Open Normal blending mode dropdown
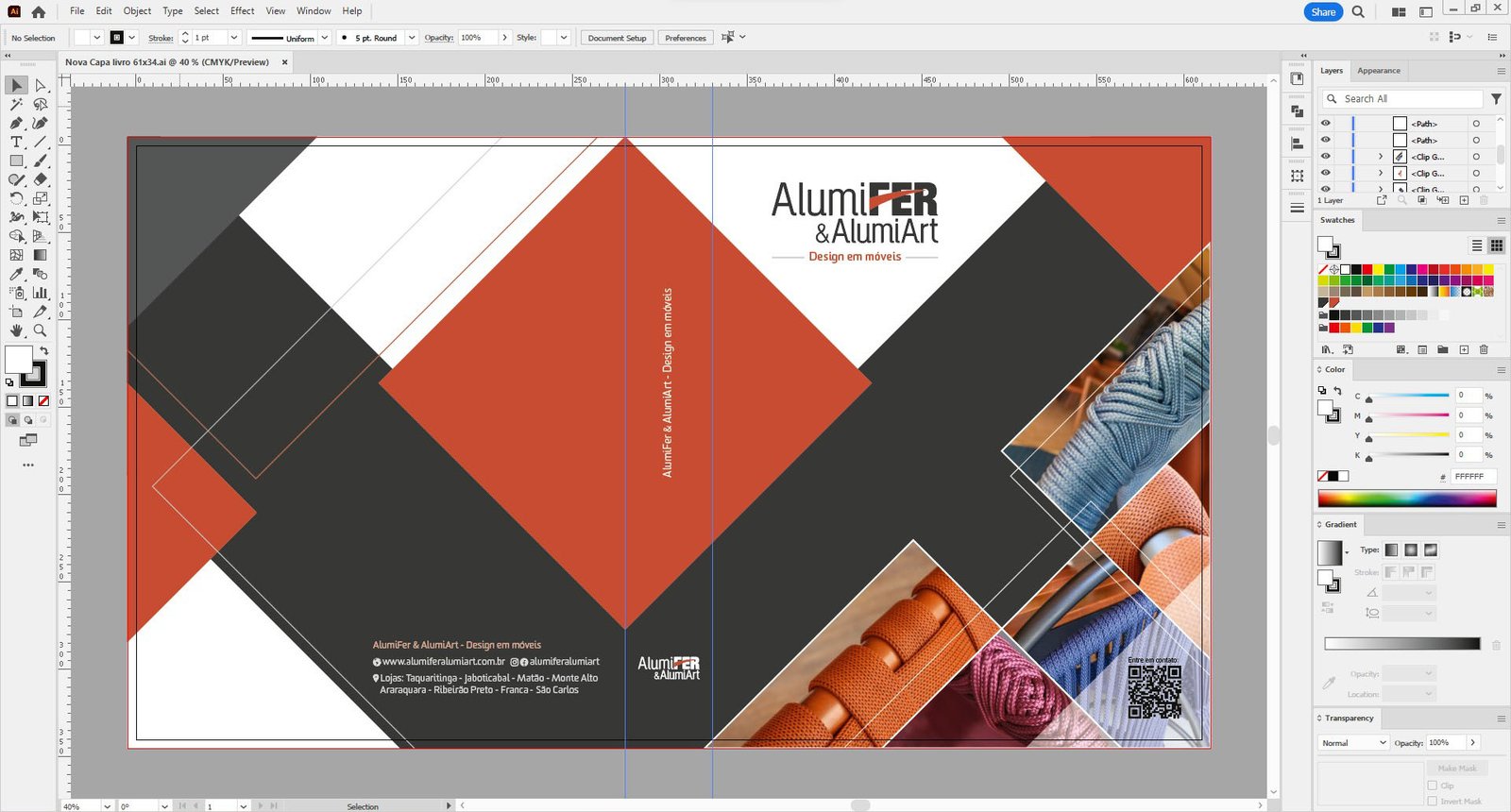The width and height of the screenshot is (1511, 812). pyautogui.click(x=1353, y=743)
